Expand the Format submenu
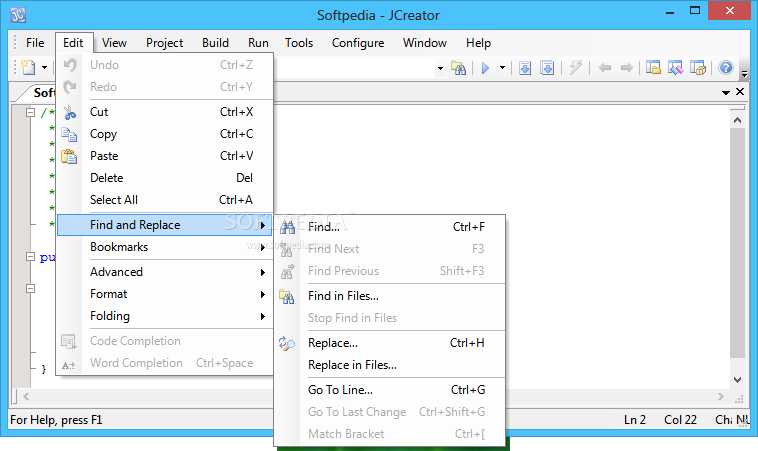 165,294
